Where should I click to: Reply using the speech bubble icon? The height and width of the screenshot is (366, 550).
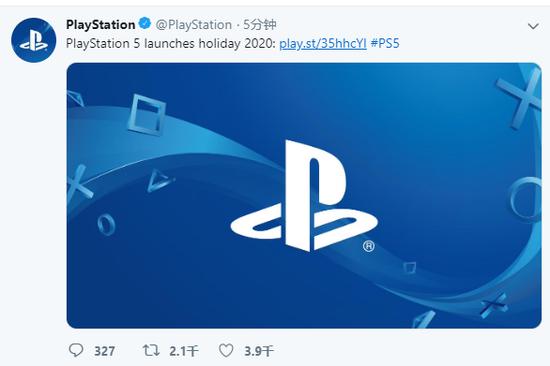pyautogui.click(x=76, y=350)
